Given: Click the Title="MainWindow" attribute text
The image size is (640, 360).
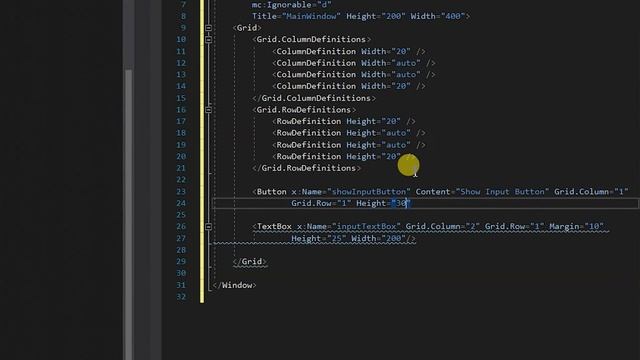Looking at the screenshot, I should click(x=296, y=16).
